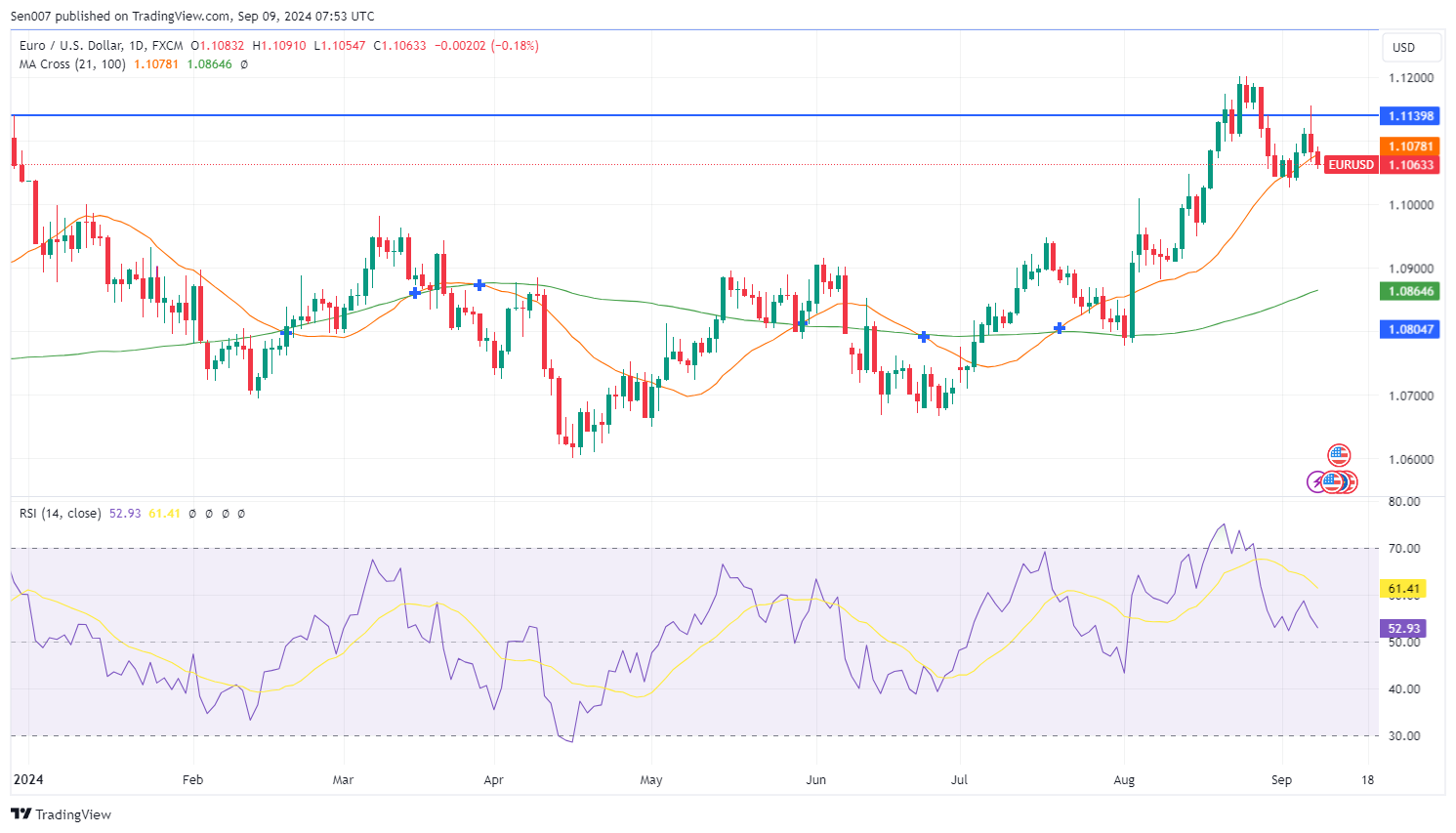The height and width of the screenshot is (833, 1456).
Task: Click the MA cross marker in mid-March
Action: (x=415, y=292)
